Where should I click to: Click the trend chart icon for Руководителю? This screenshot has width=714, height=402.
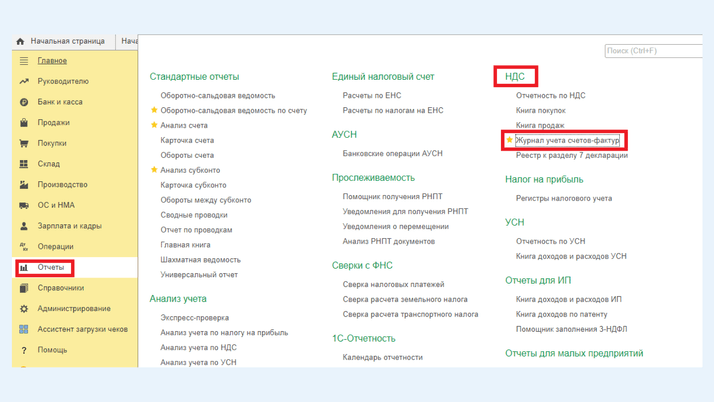(x=24, y=81)
